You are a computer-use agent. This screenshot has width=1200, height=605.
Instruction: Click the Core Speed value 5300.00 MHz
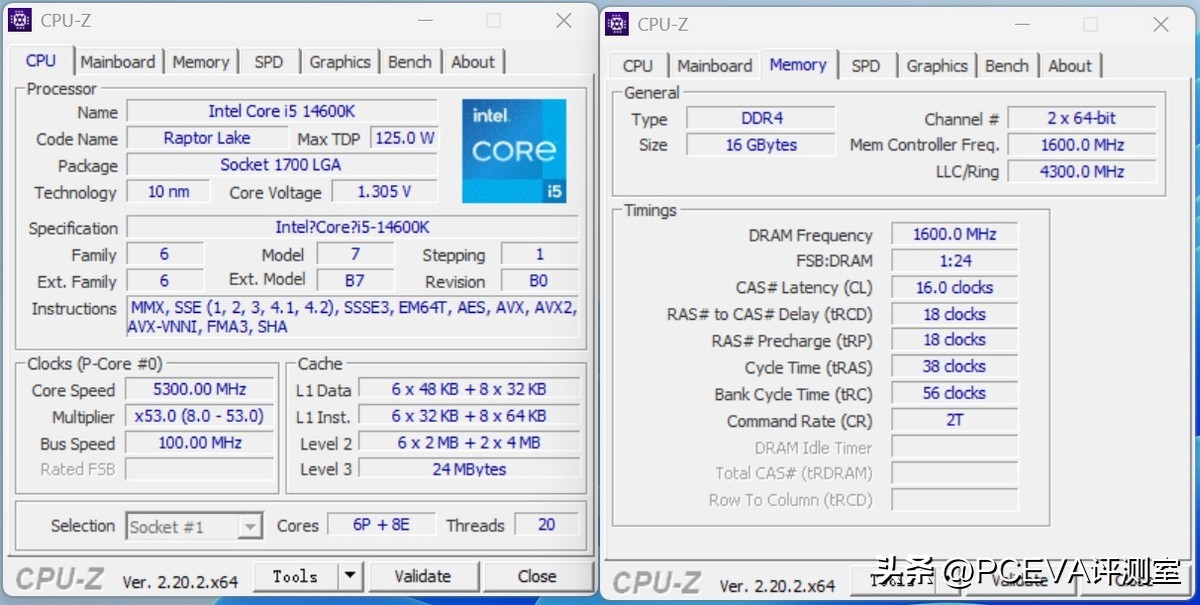(201, 389)
